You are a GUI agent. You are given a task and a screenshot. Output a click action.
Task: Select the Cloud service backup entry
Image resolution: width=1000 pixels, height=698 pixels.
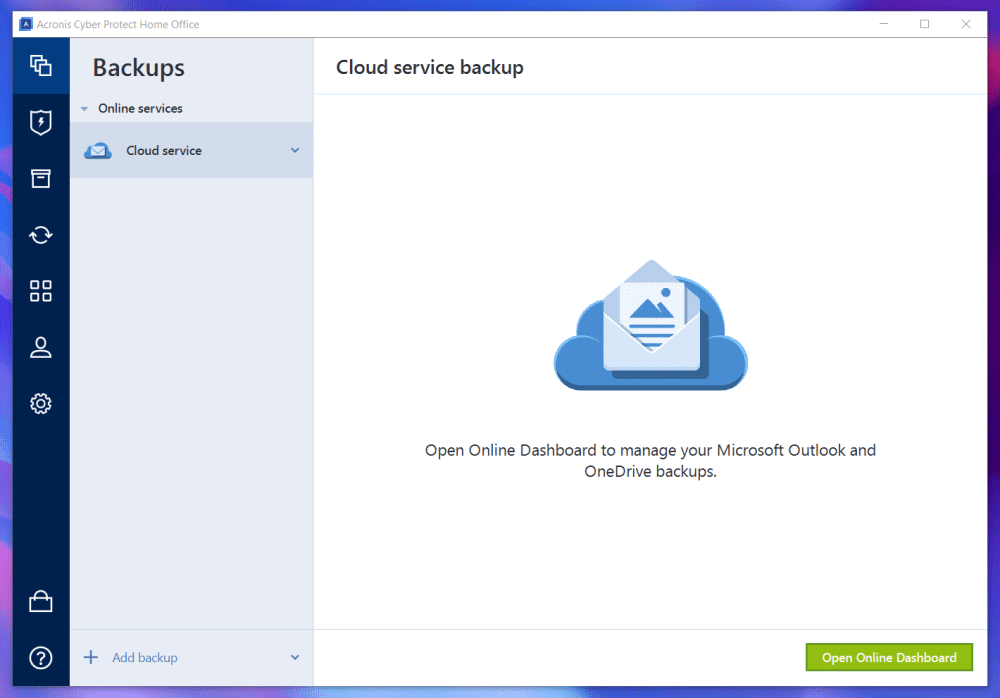pos(191,150)
